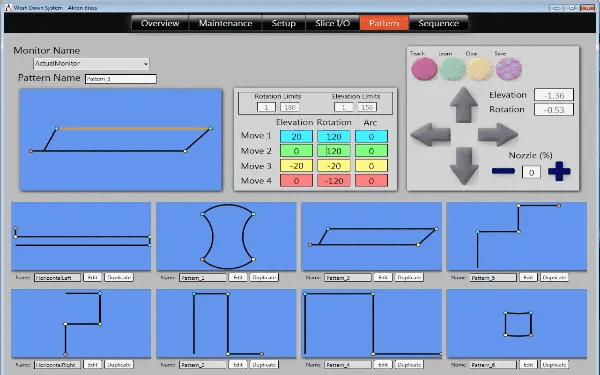Image resolution: width=600 pixels, height=375 pixels.
Task: Select the cyan Move 1 Elevation cell
Action: click(296, 137)
